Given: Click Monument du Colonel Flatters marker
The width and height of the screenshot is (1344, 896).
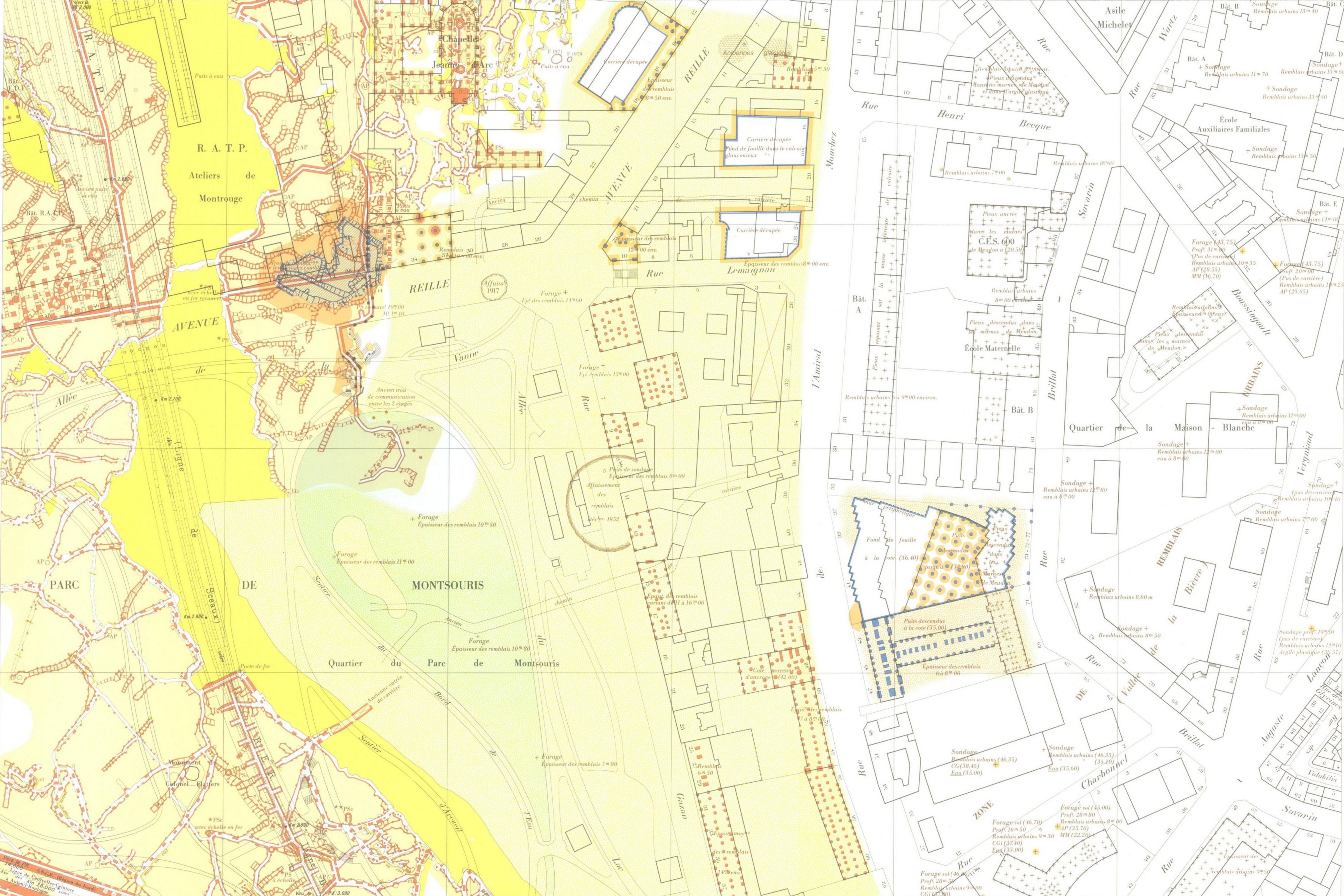Looking at the screenshot, I should (193, 773).
